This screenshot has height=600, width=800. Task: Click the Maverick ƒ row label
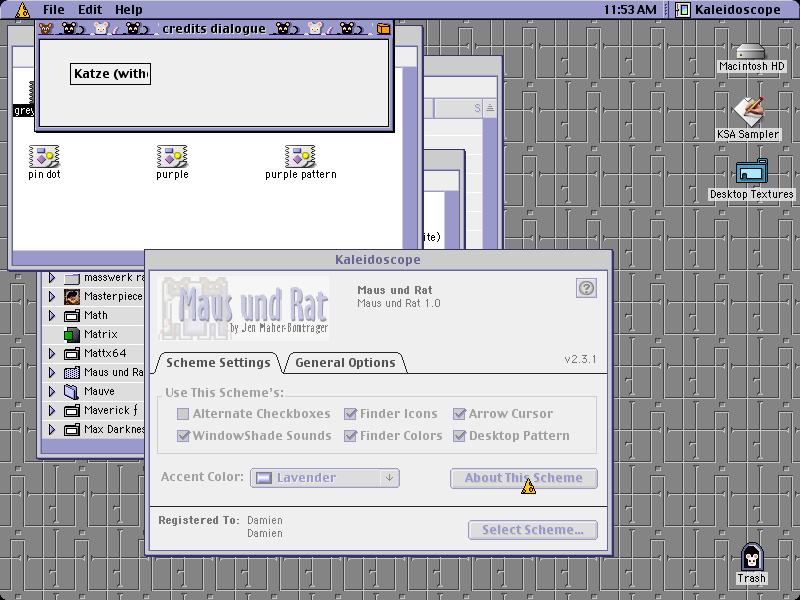coord(110,410)
